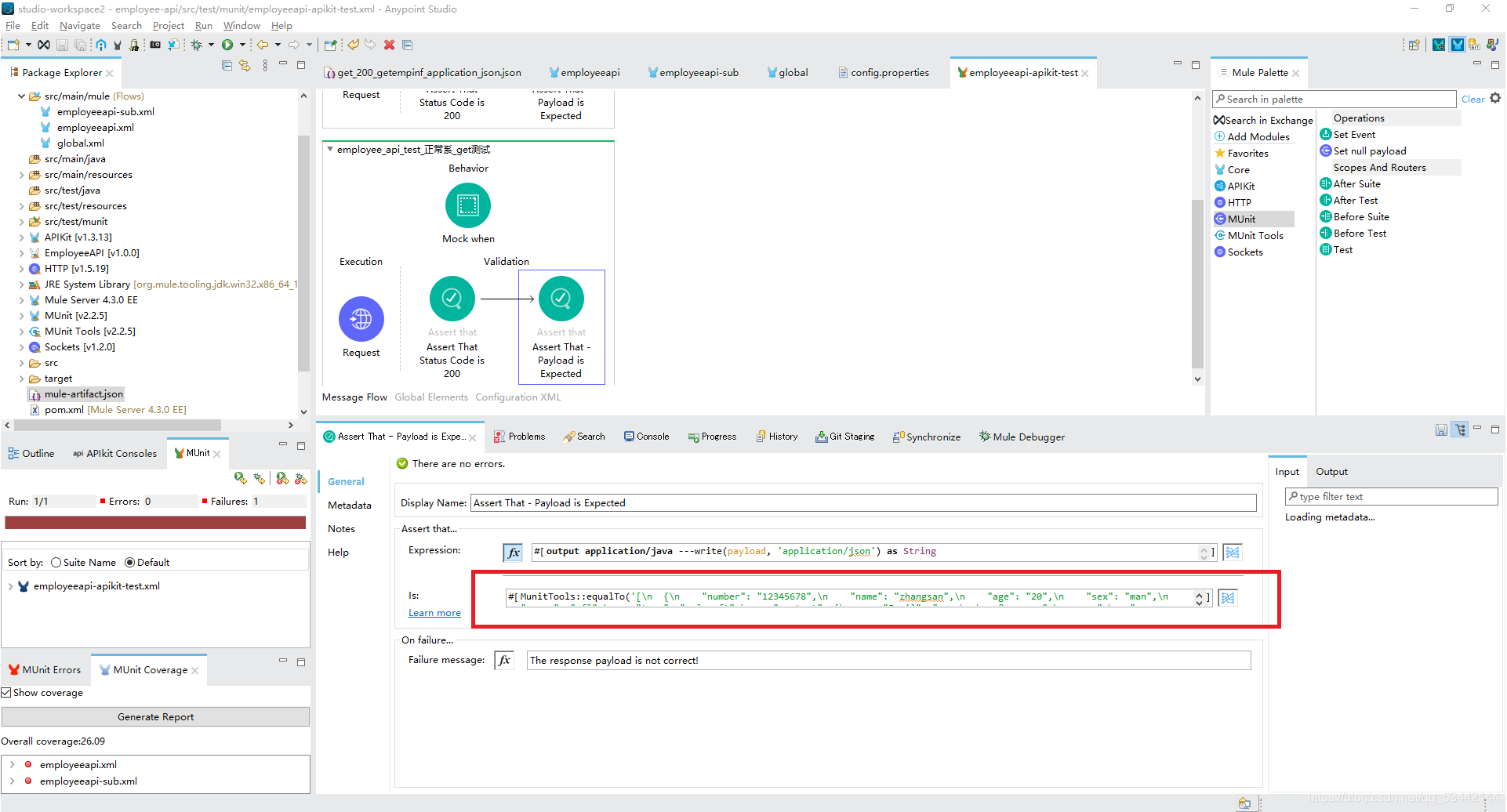Click the Search in palette field
The width and height of the screenshot is (1507, 812).
[1335, 100]
